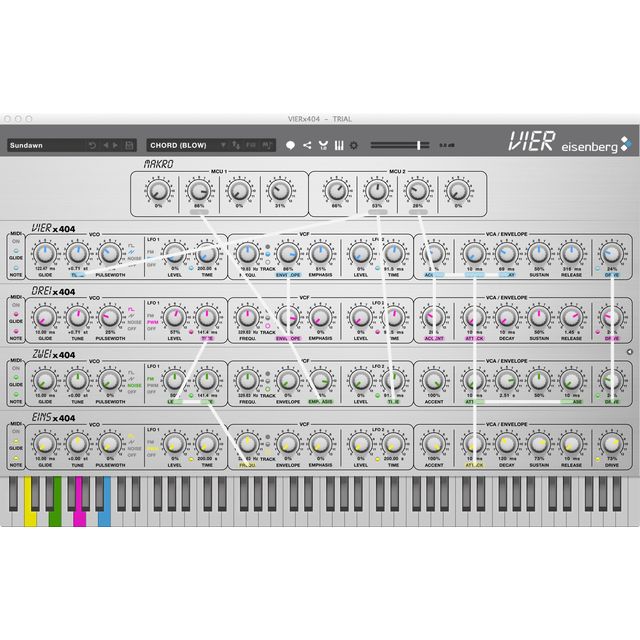Click highlighted ENVELOPE label in VIER VCF
Image resolution: width=640 pixels, height=640 pixels.
tap(288, 275)
